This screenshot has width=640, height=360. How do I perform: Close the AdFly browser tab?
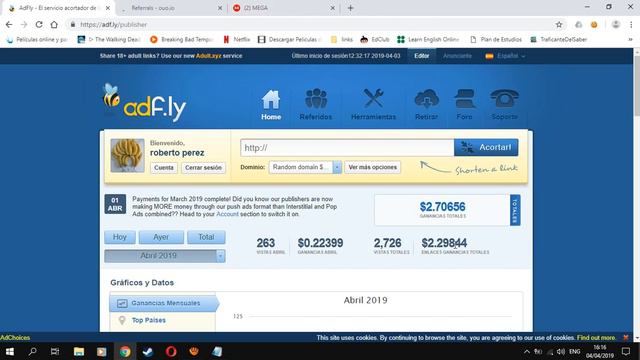point(108,8)
